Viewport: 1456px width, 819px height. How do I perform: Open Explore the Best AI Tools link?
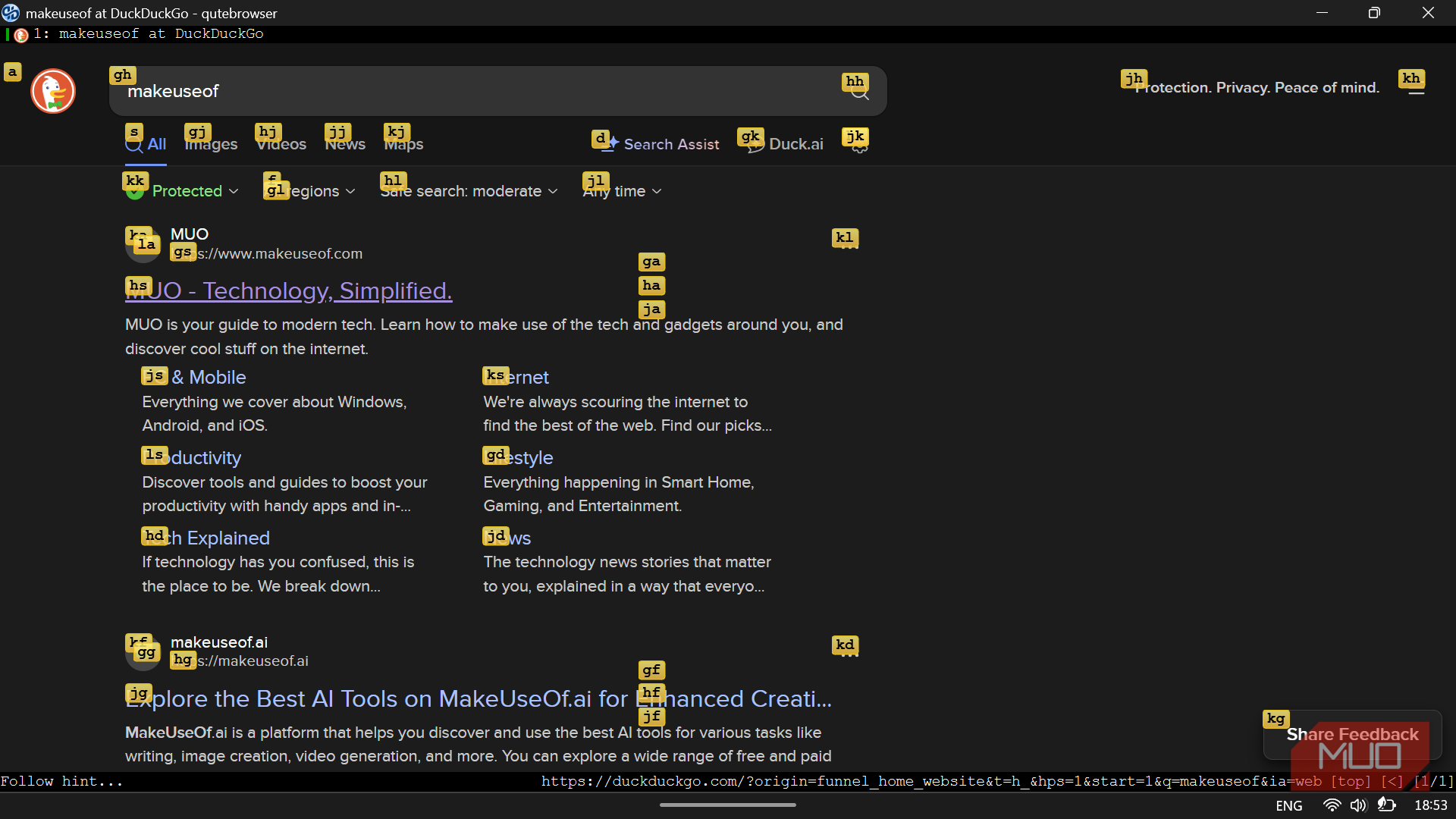tap(479, 698)
